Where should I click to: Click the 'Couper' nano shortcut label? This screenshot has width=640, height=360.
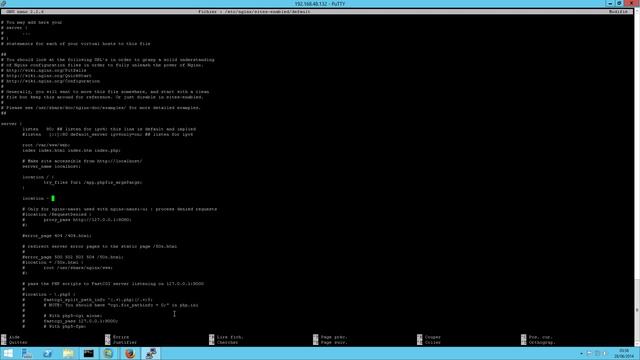[433, 337]
